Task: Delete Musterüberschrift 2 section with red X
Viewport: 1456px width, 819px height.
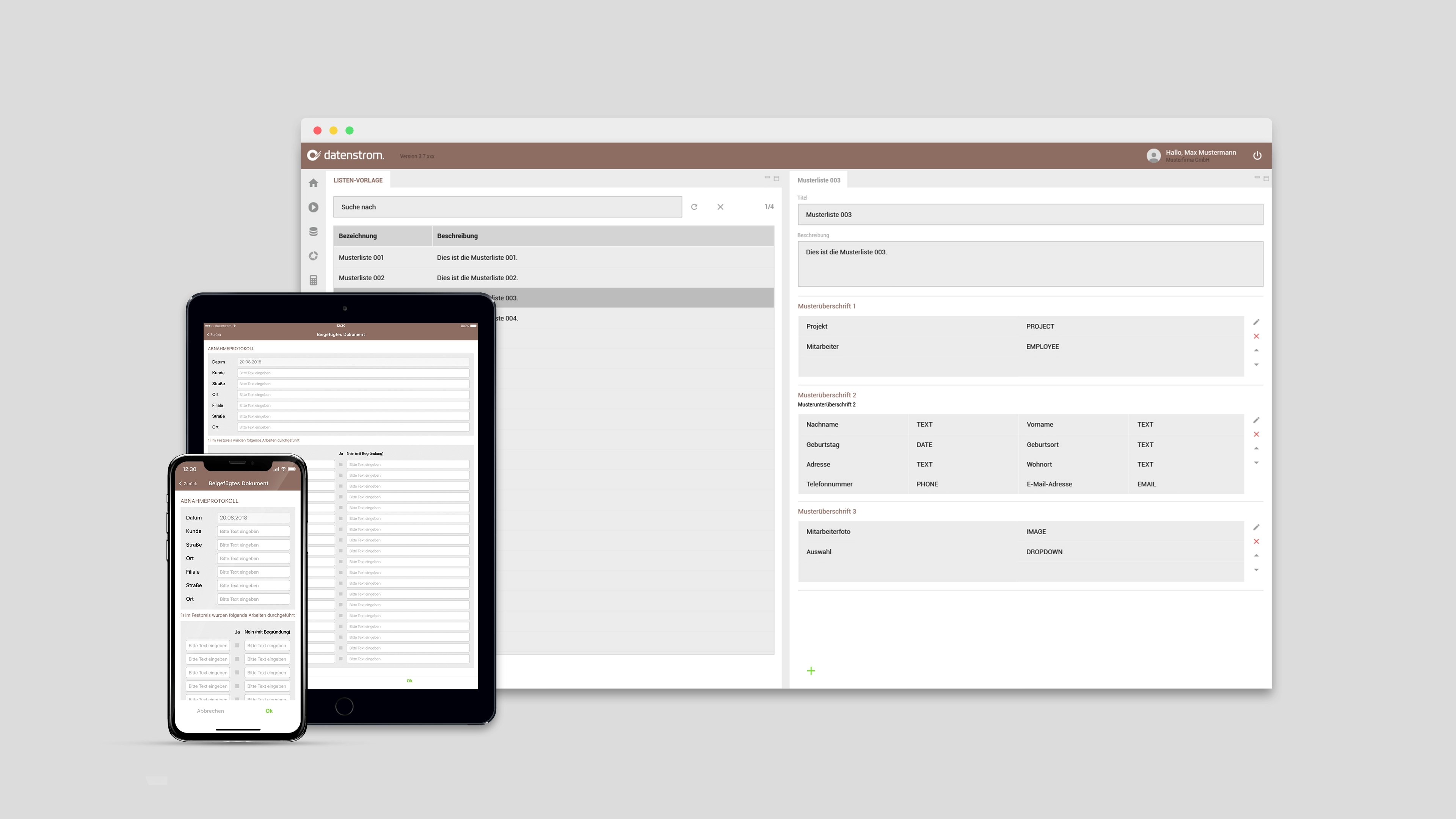Action: click(1256, 434)
